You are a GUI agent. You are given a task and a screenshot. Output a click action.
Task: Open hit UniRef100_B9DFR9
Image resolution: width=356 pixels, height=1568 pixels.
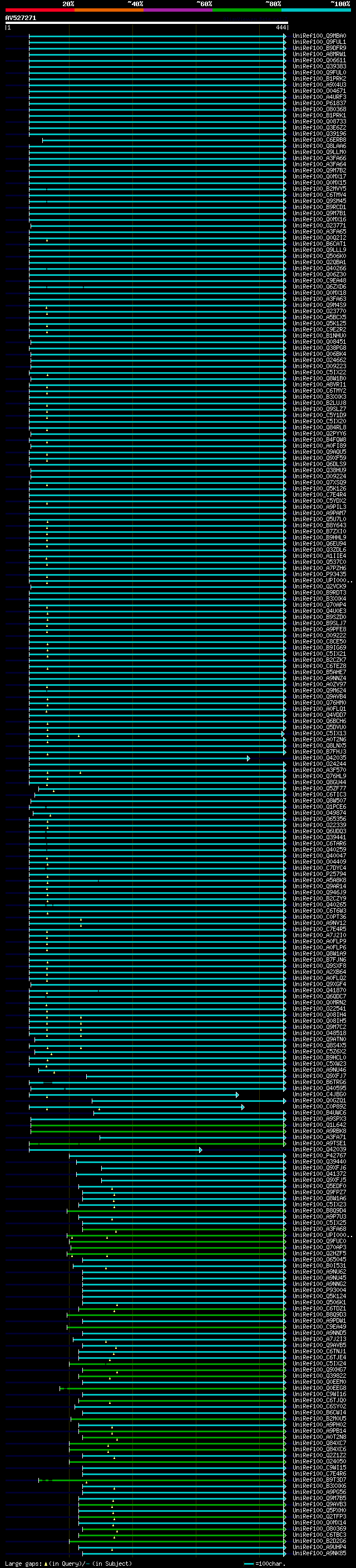coord(319,48)
